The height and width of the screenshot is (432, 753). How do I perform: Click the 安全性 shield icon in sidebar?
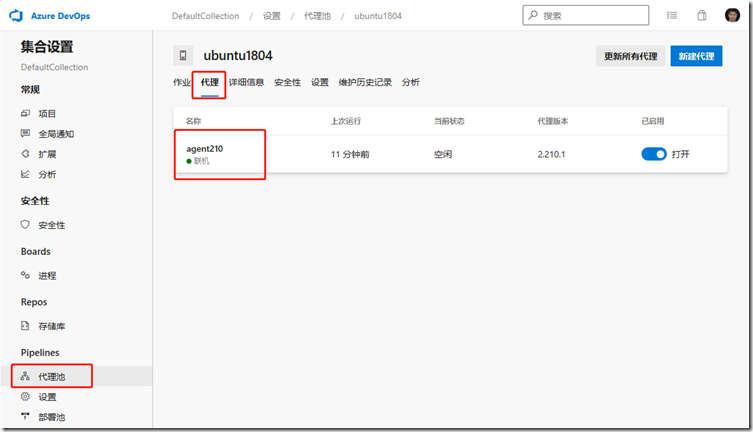point(25,225)
